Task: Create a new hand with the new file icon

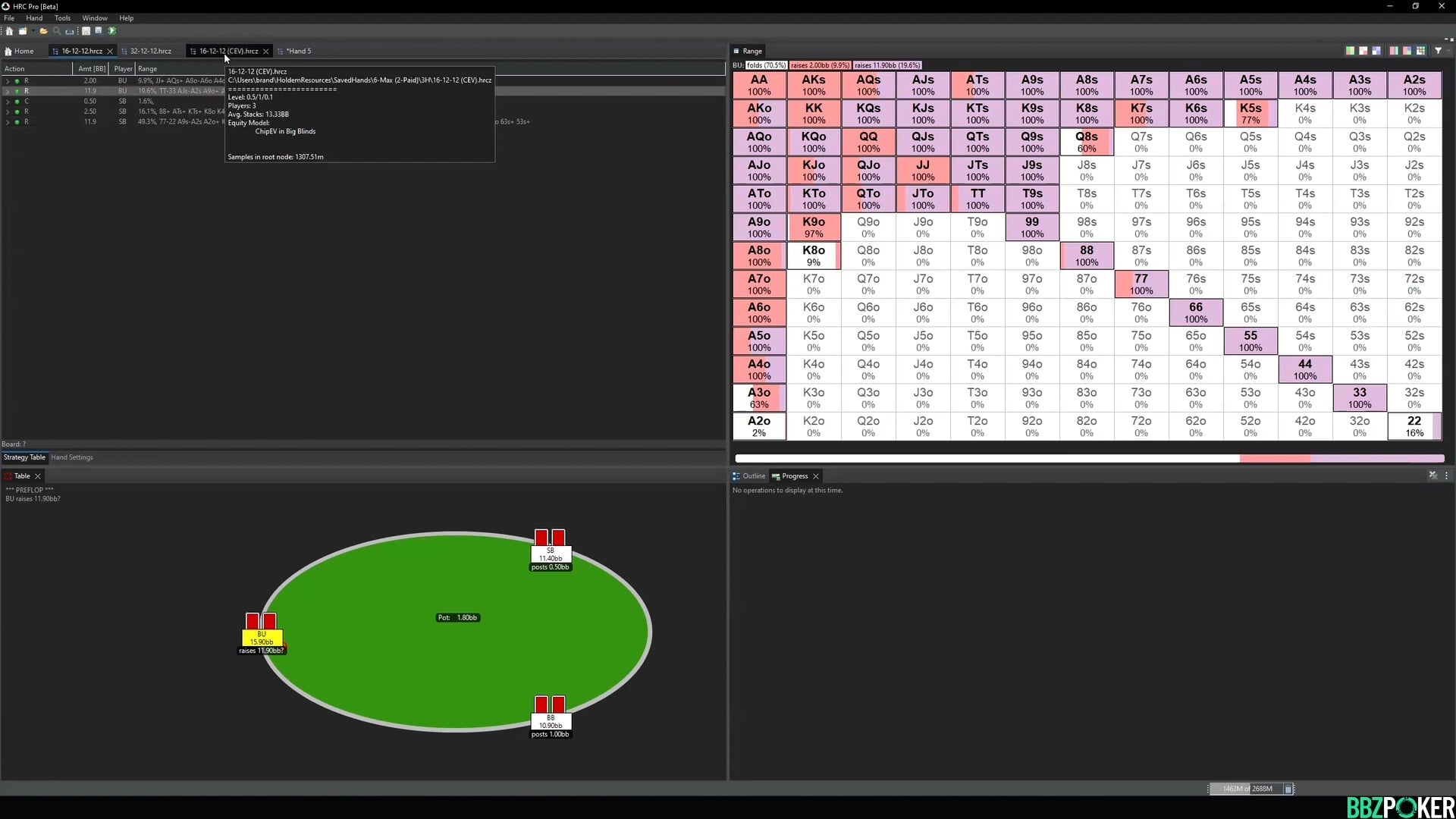Action: click(x=23, y=31)
